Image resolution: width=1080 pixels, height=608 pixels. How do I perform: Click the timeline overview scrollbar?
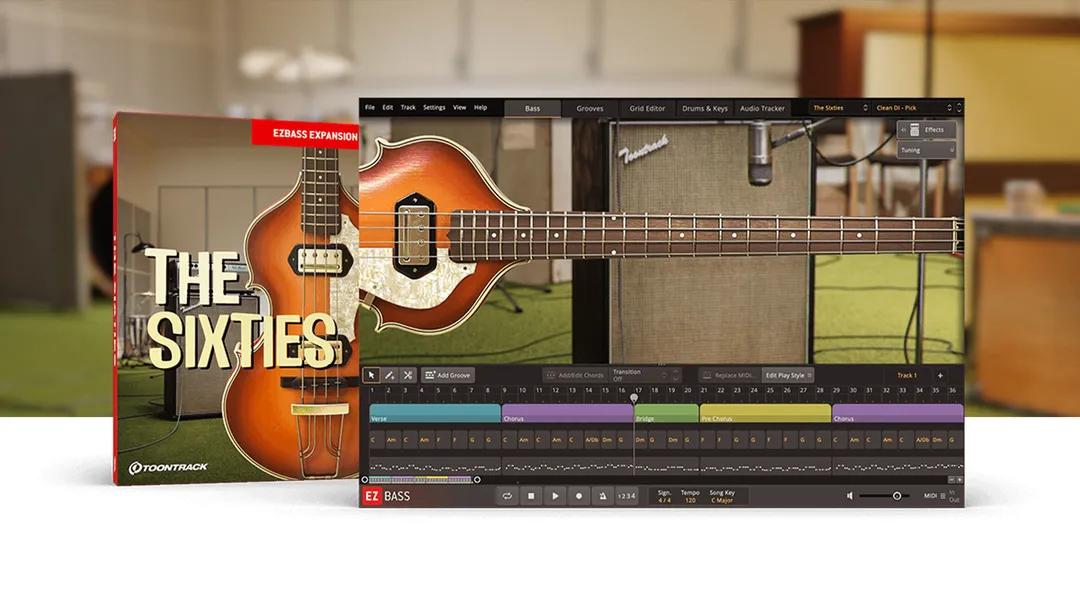(x=421, y=479)
